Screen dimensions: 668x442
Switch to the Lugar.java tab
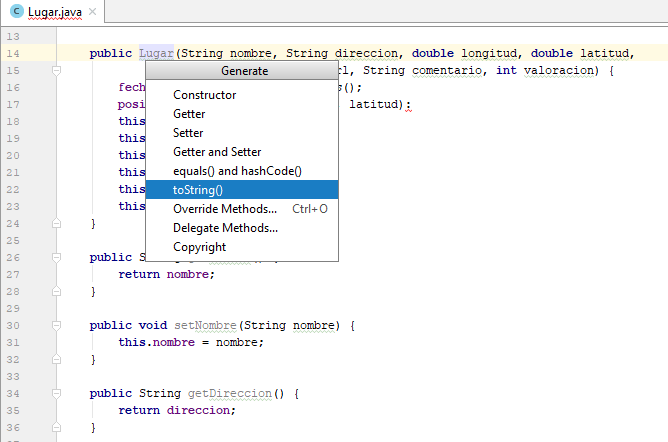point(55,10)
